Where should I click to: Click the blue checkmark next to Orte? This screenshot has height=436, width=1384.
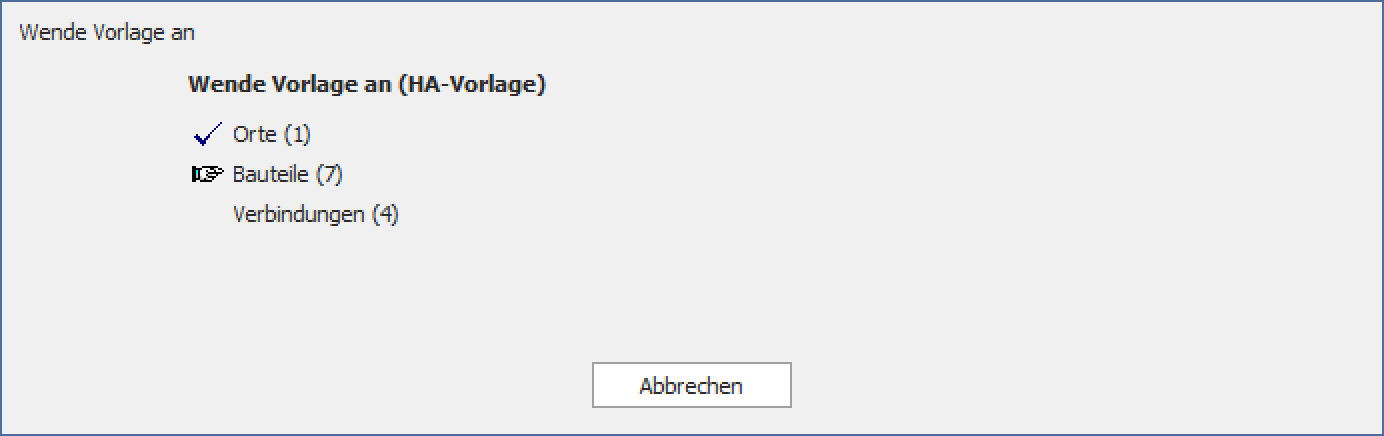click(x=206, y=135)
